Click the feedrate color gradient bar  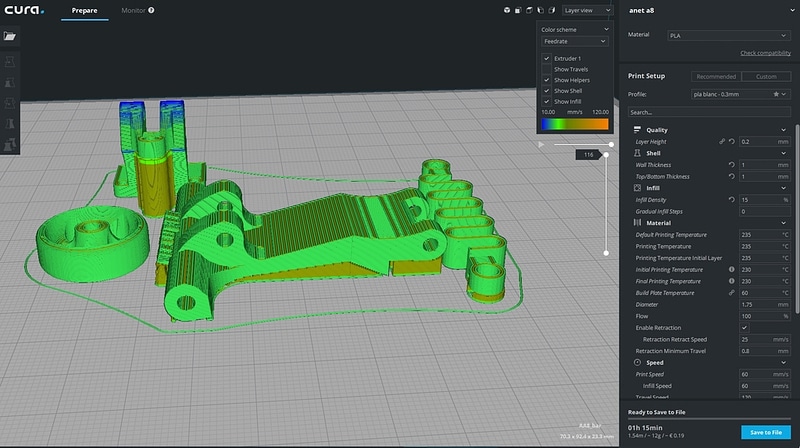(574, 124)
